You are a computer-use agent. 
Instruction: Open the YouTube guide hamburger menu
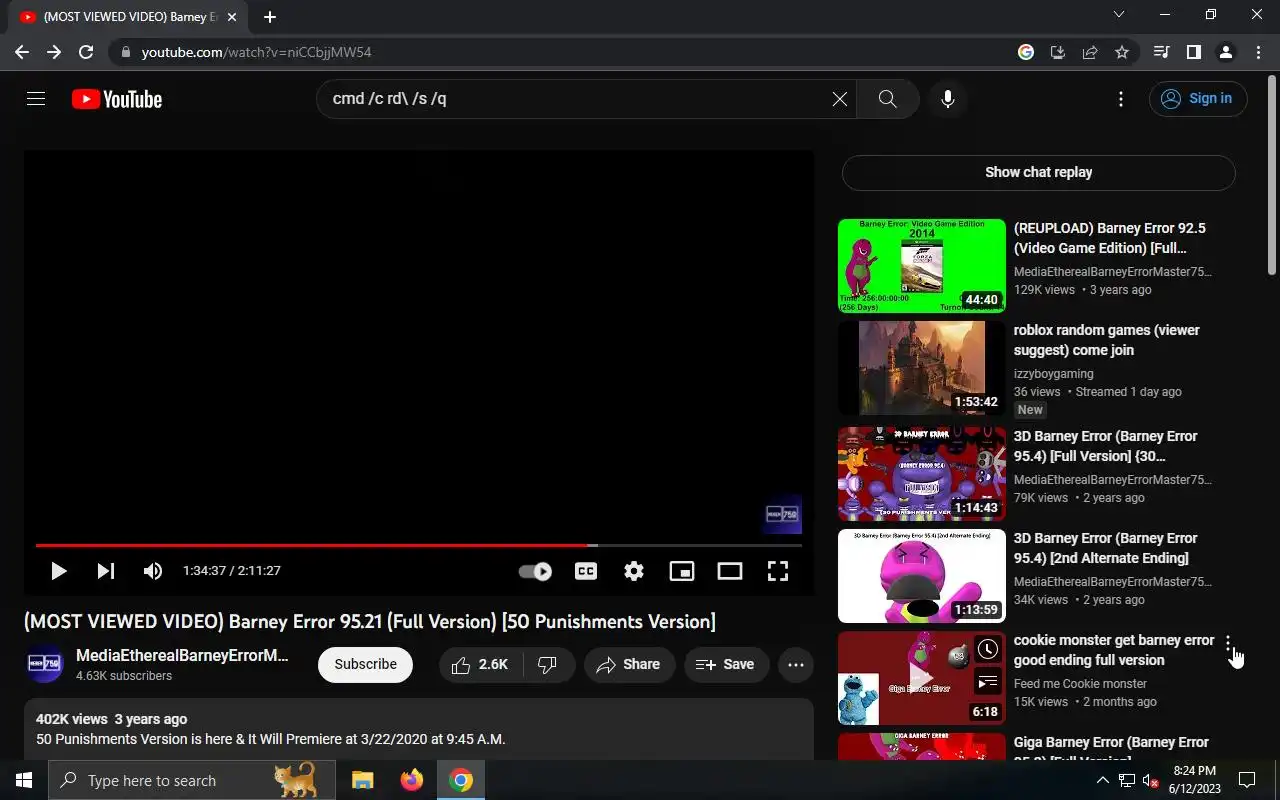click(x=36, y=99)
